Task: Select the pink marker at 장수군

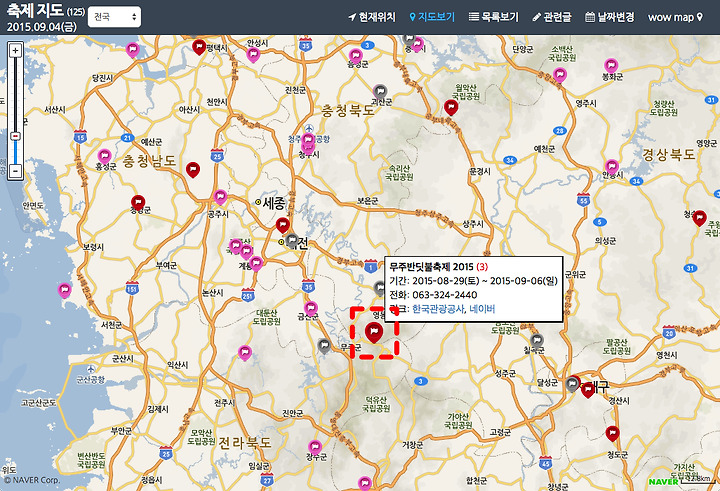Action: (315, 447)
